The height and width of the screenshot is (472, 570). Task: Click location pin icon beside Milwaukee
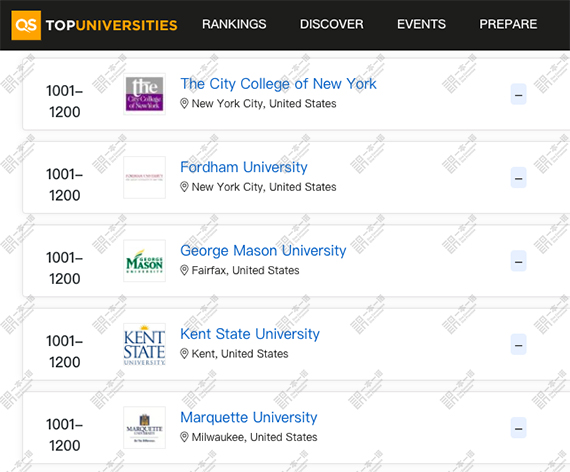pyautogui.click(x=184, y=437)
